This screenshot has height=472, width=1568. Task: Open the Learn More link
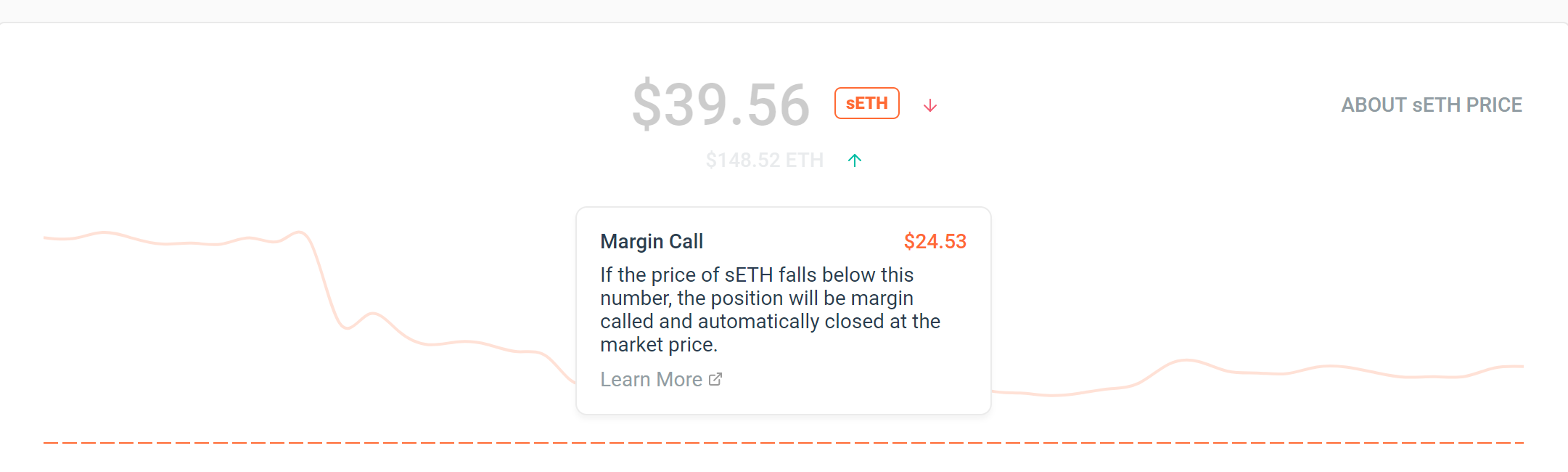tap(651, 379)
